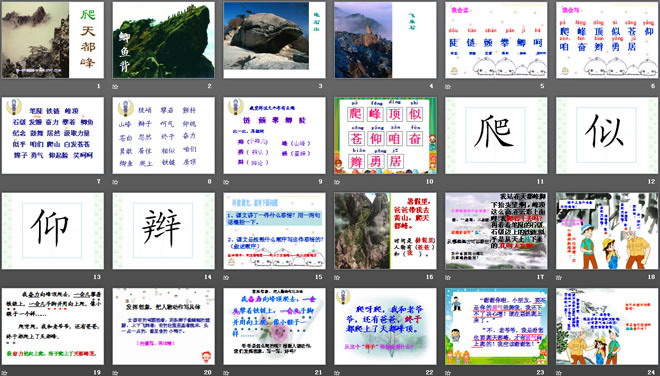Select slide 14 showing the character 辫

(164, 231)
